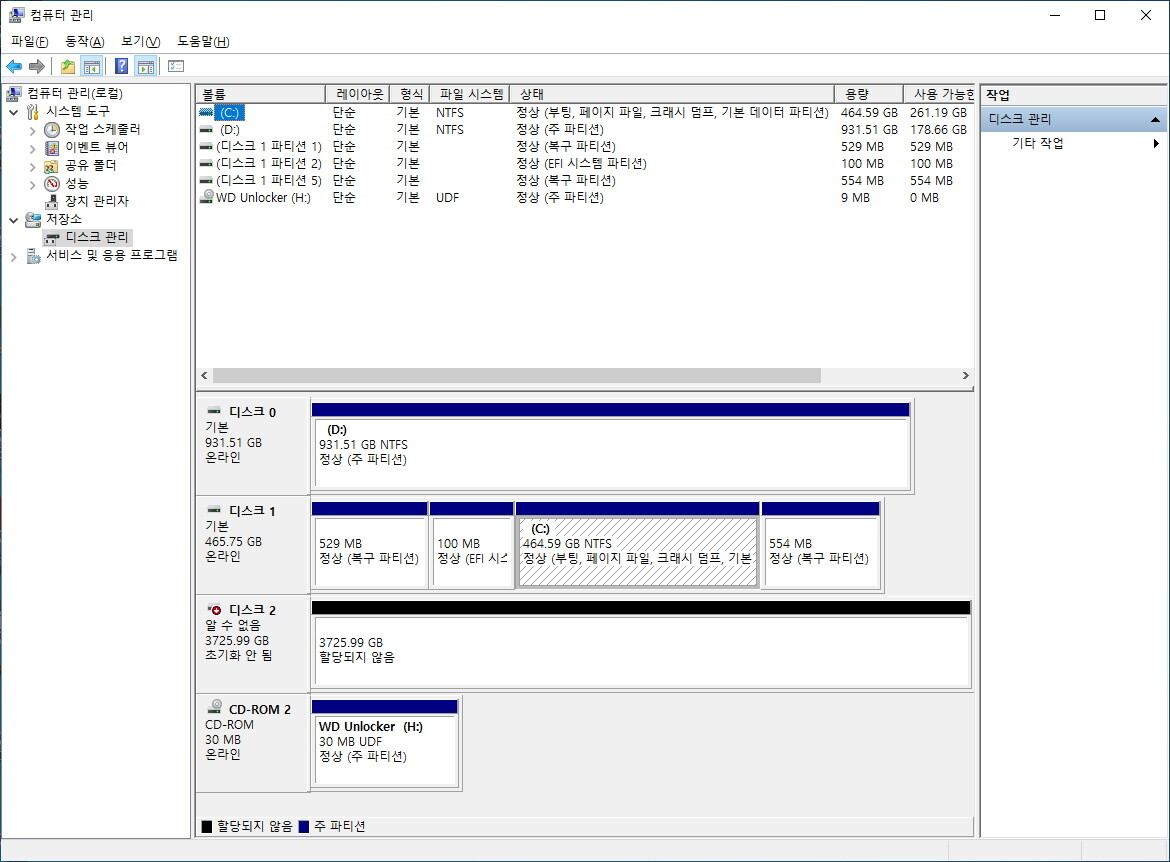Screen dimensions: 1170x862
Task: Select the (디스크 1 파티션 5) row
Action: tap(585, 181)
